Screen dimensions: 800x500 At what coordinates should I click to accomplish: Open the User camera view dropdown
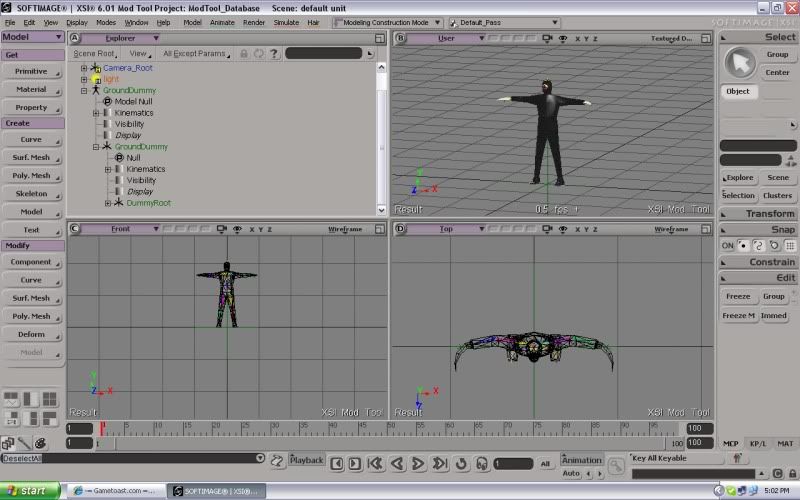coord(447,38)
